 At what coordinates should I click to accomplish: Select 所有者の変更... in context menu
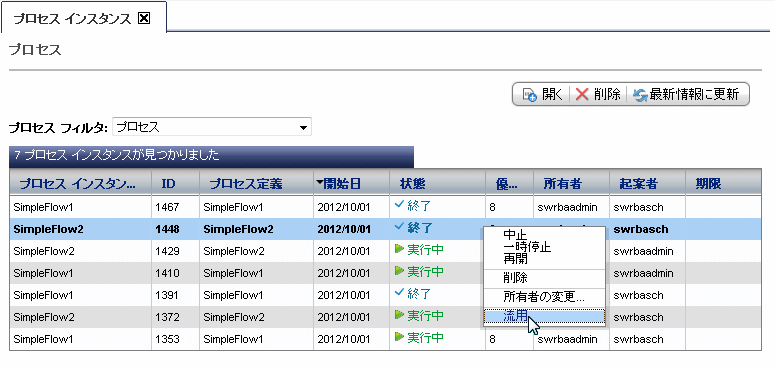pyautogui.click(x=544, y=297)
